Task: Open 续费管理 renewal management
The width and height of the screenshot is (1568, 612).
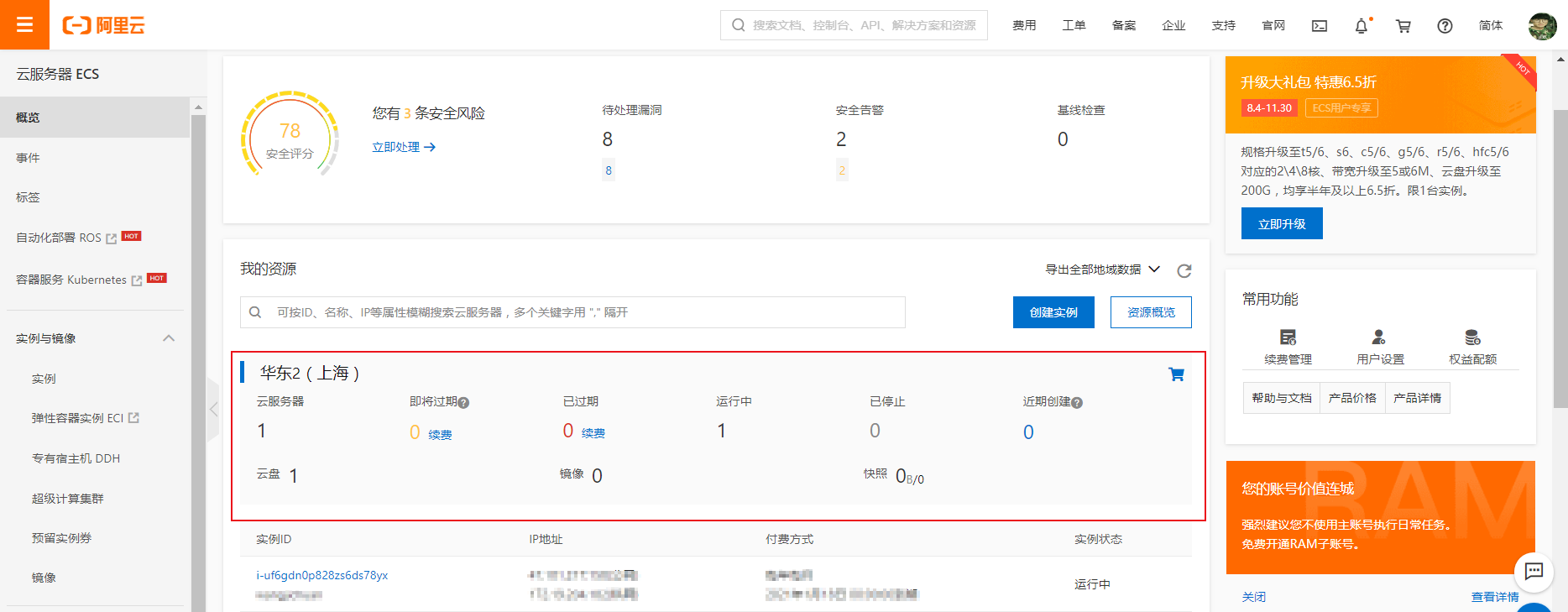Action: coord(1288,348)
